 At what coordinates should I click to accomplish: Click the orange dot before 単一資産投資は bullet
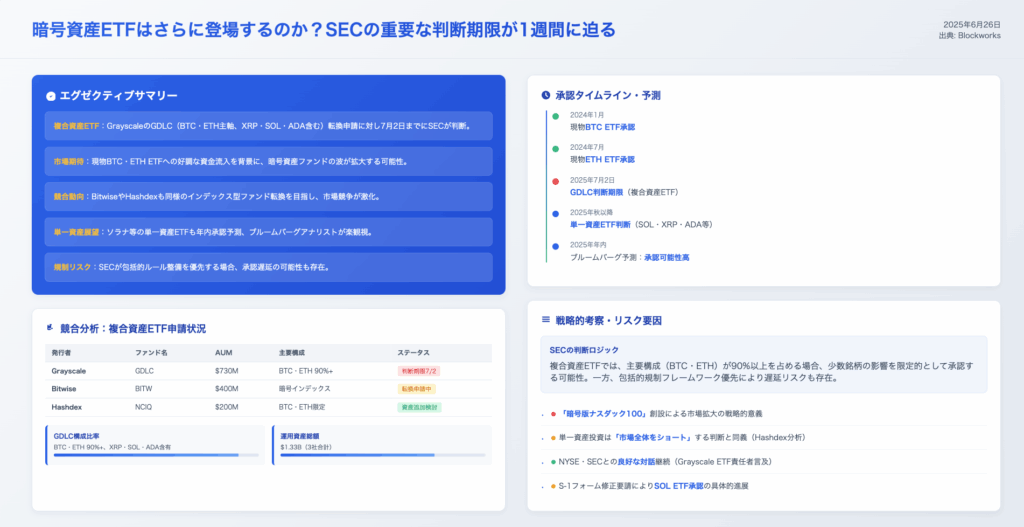553,438
